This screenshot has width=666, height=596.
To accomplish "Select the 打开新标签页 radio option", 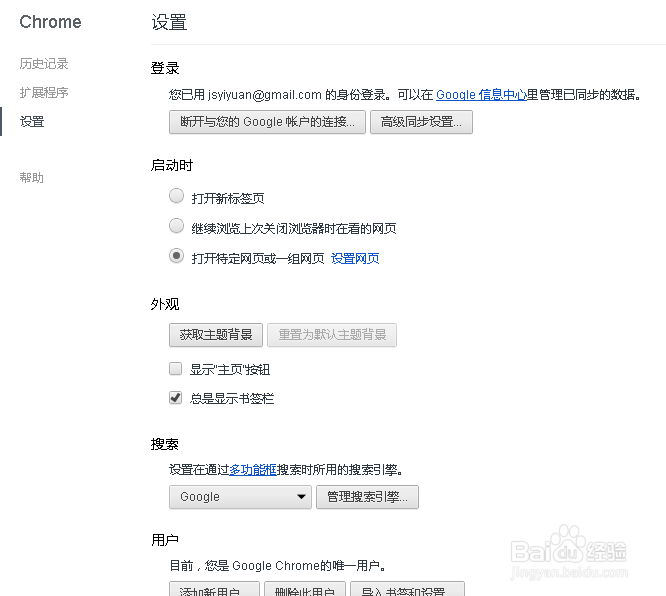I will point(176,196).
